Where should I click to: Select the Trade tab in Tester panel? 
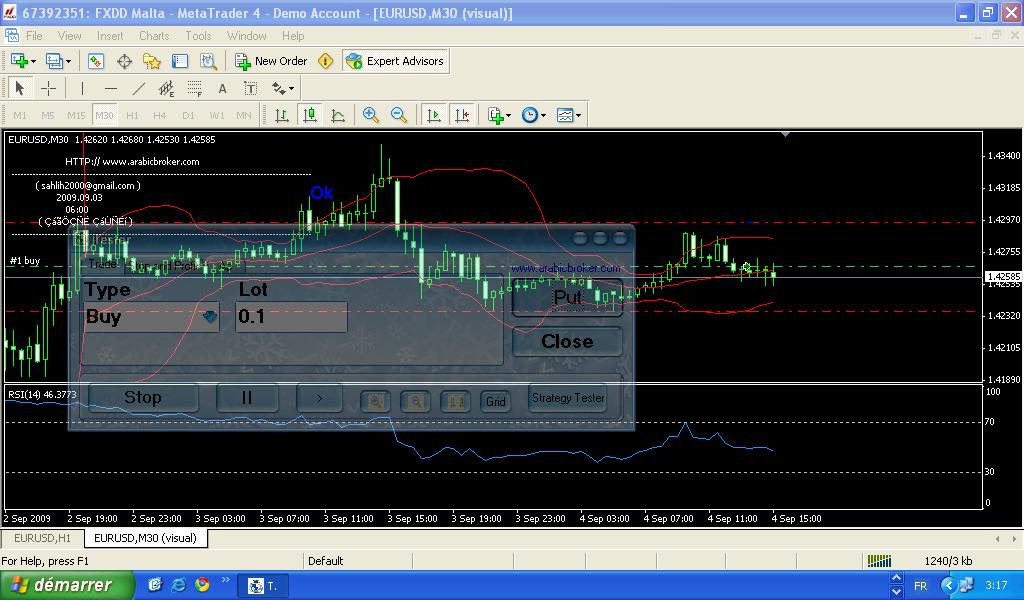pyautogui.click(x=103, y=264)
